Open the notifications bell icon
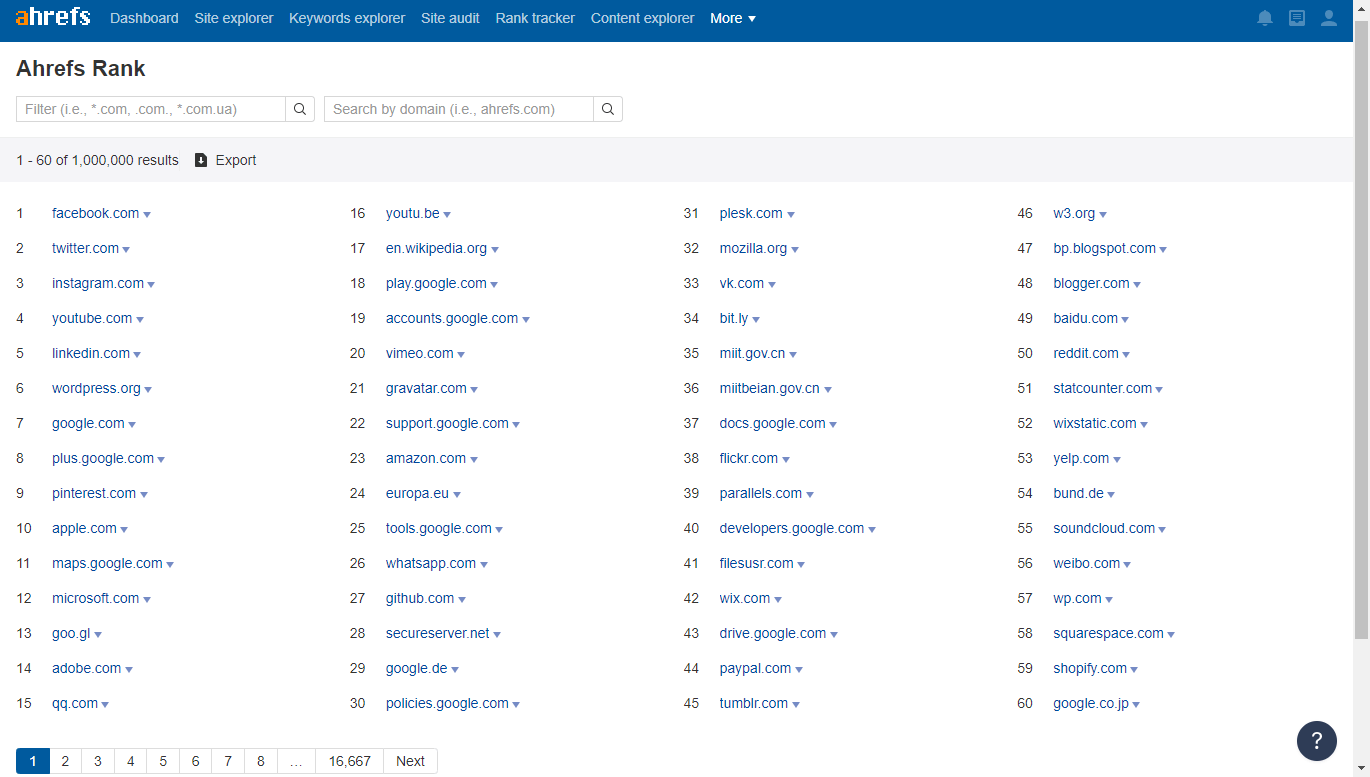1370x777 pixels. coord(1265,18)
